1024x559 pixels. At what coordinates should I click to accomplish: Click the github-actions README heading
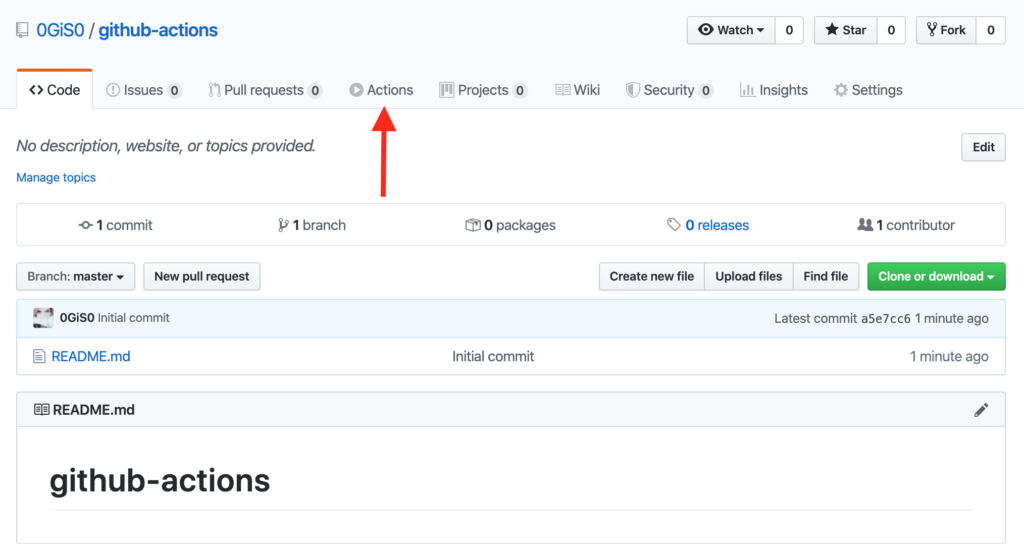pyautogui.click(x=160, y=481)
